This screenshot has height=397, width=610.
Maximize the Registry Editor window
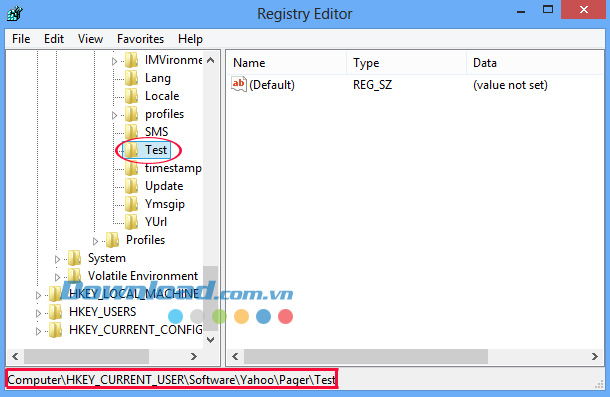[548, 10]
